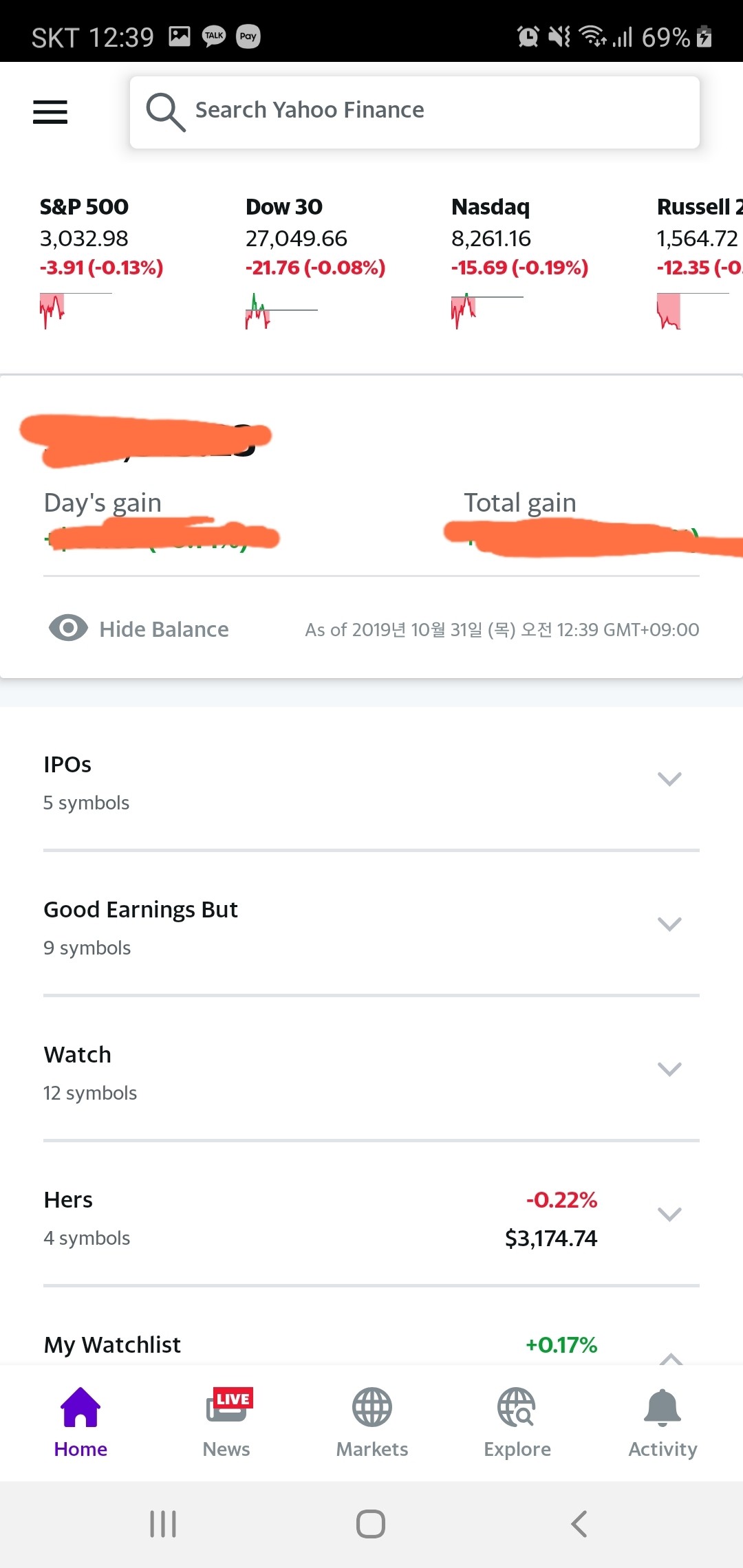The image size is (743, 1568).
Task: Expand the Hers portfolio chevron
Action: click(669, 1215)
